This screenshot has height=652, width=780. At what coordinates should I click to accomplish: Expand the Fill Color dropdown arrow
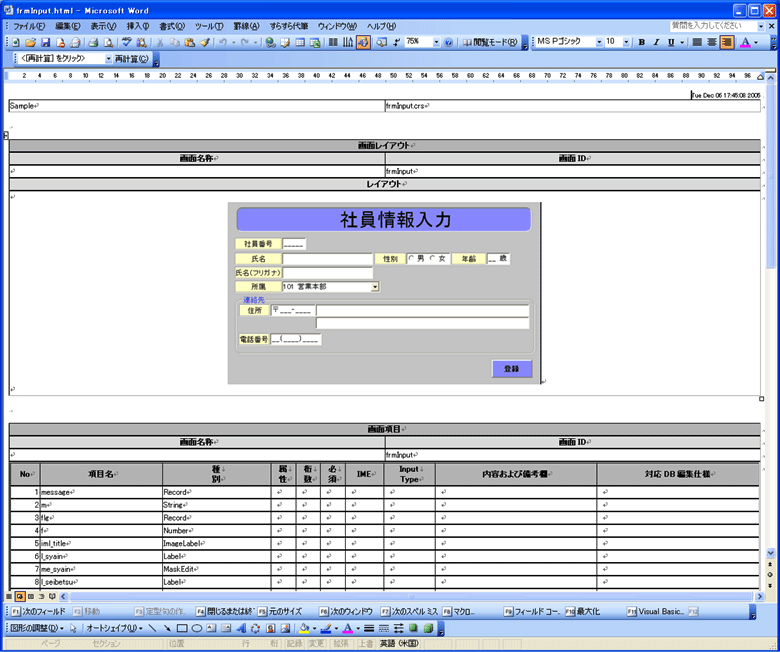click(x=314, y=629)
